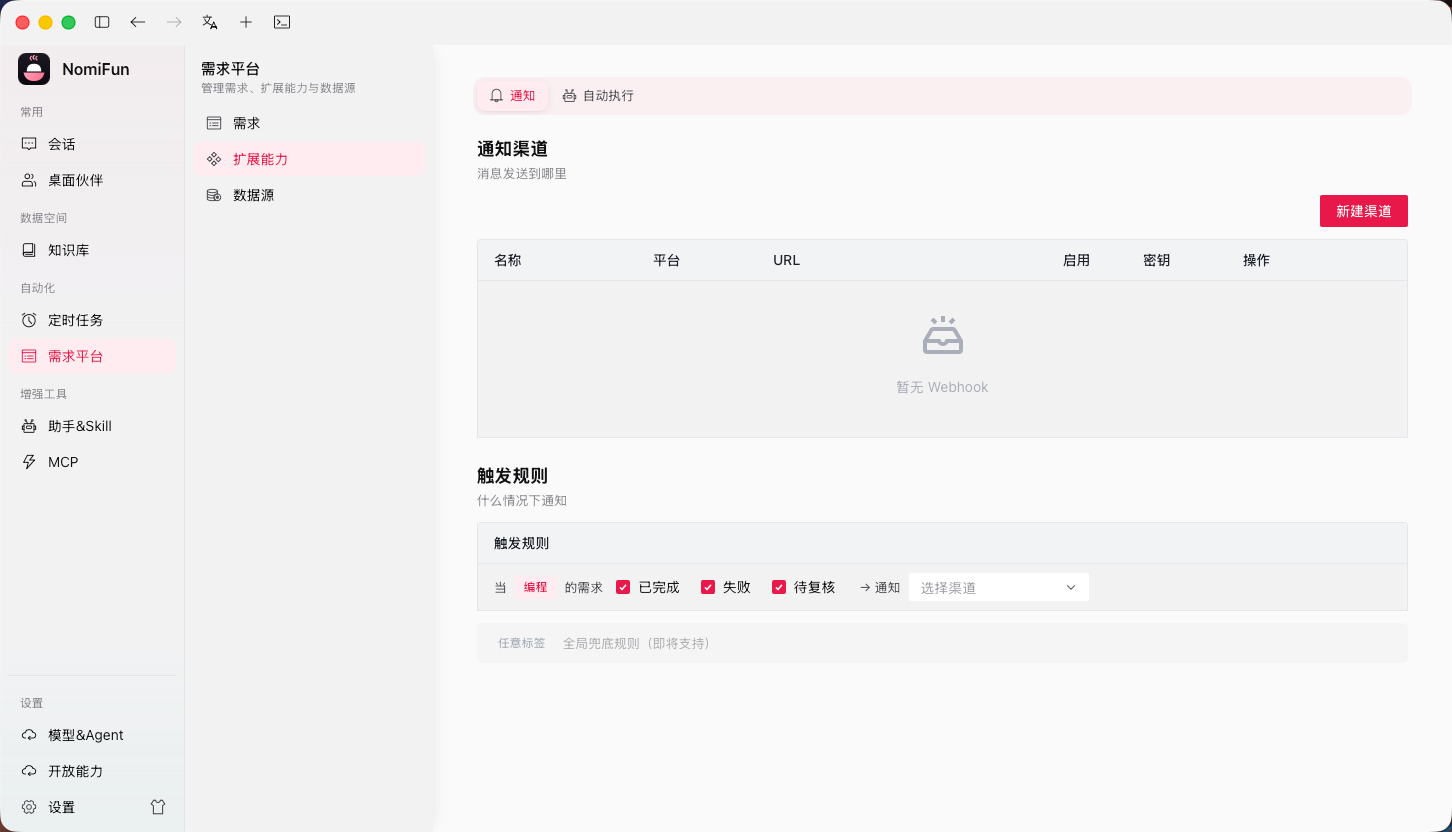The width and height of the screenshot is (1452, 832).
Task: Select 需求 in secondary panel
Action: coord(310,123)
